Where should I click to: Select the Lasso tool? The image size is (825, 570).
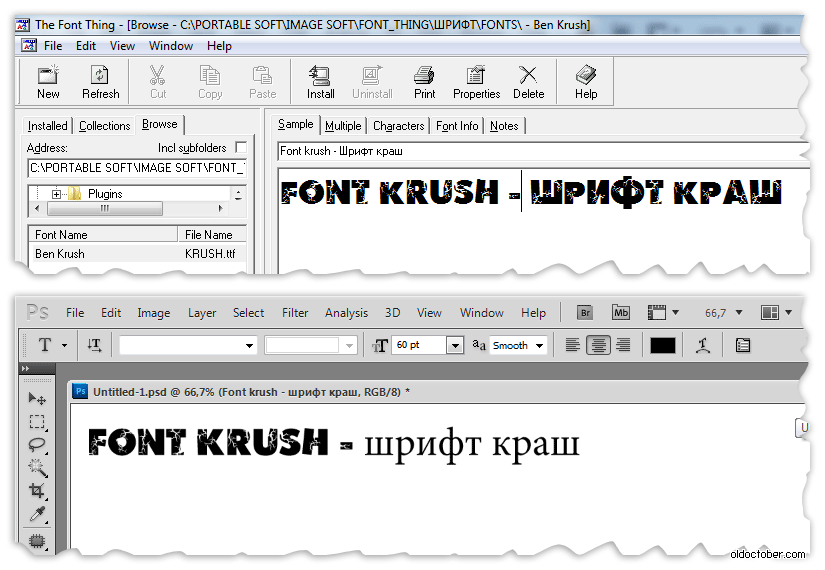coord(37,445)
